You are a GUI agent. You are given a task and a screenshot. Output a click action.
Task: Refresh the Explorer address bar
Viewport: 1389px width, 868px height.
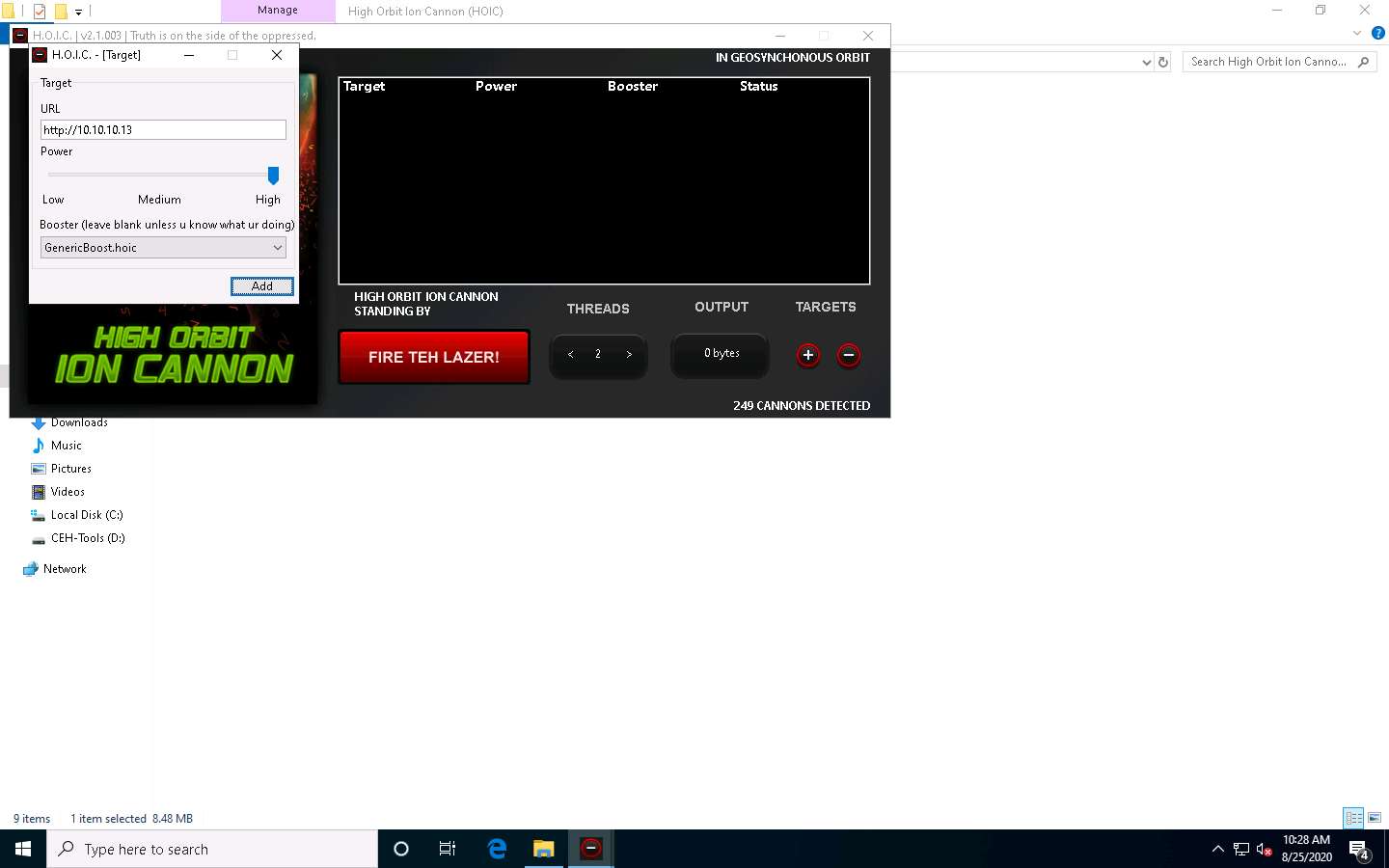pyautogui.click(x=1163, y=62)
